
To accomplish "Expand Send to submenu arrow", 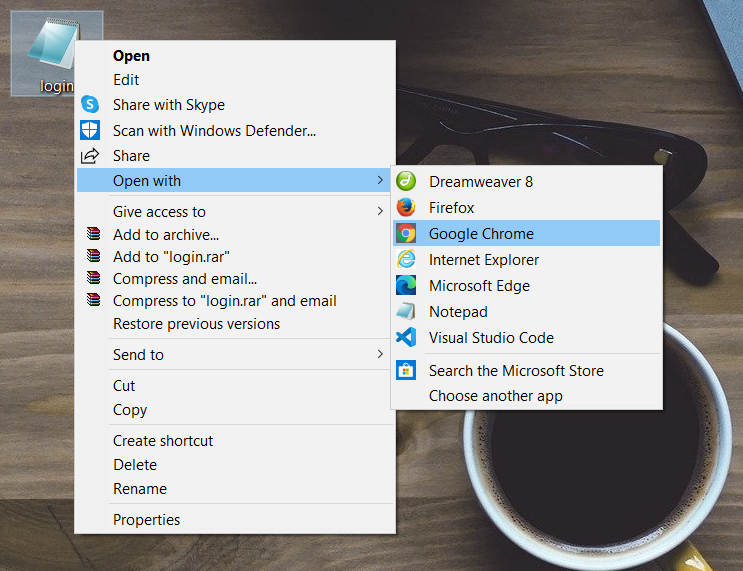I will point(380,354).
